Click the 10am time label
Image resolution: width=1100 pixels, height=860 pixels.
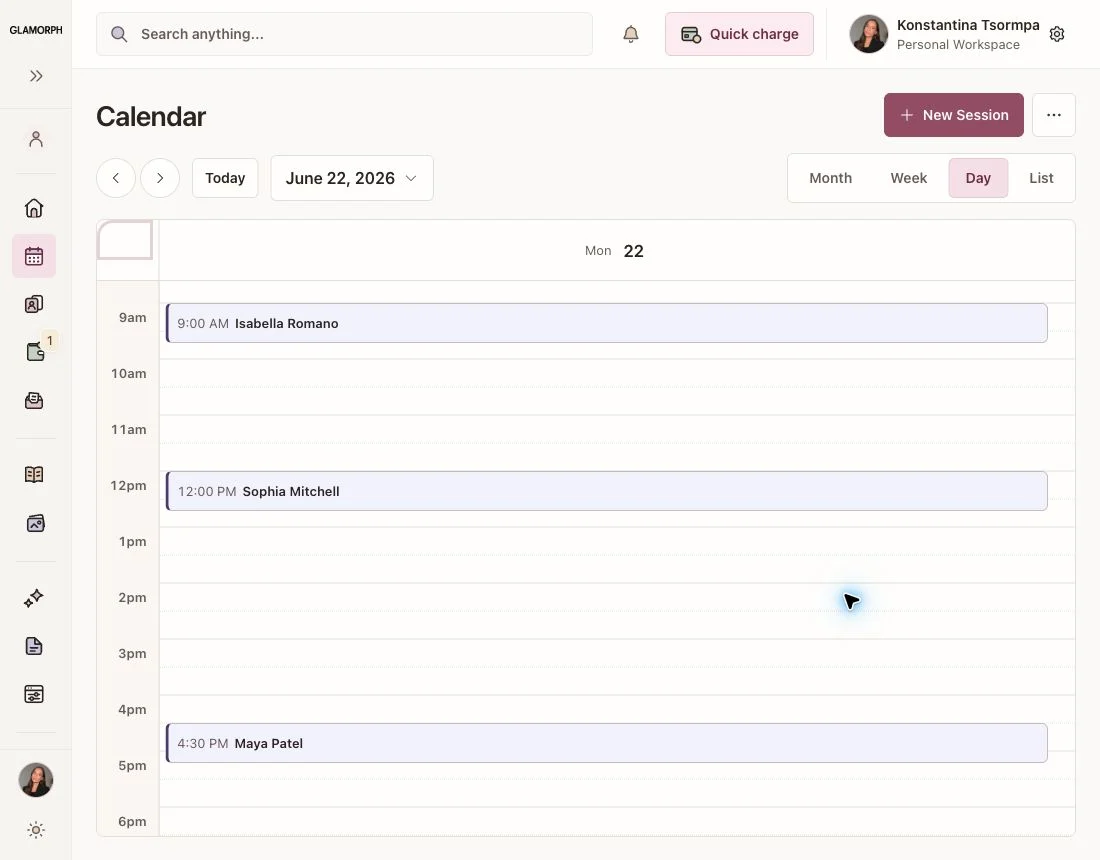[128, 374]
